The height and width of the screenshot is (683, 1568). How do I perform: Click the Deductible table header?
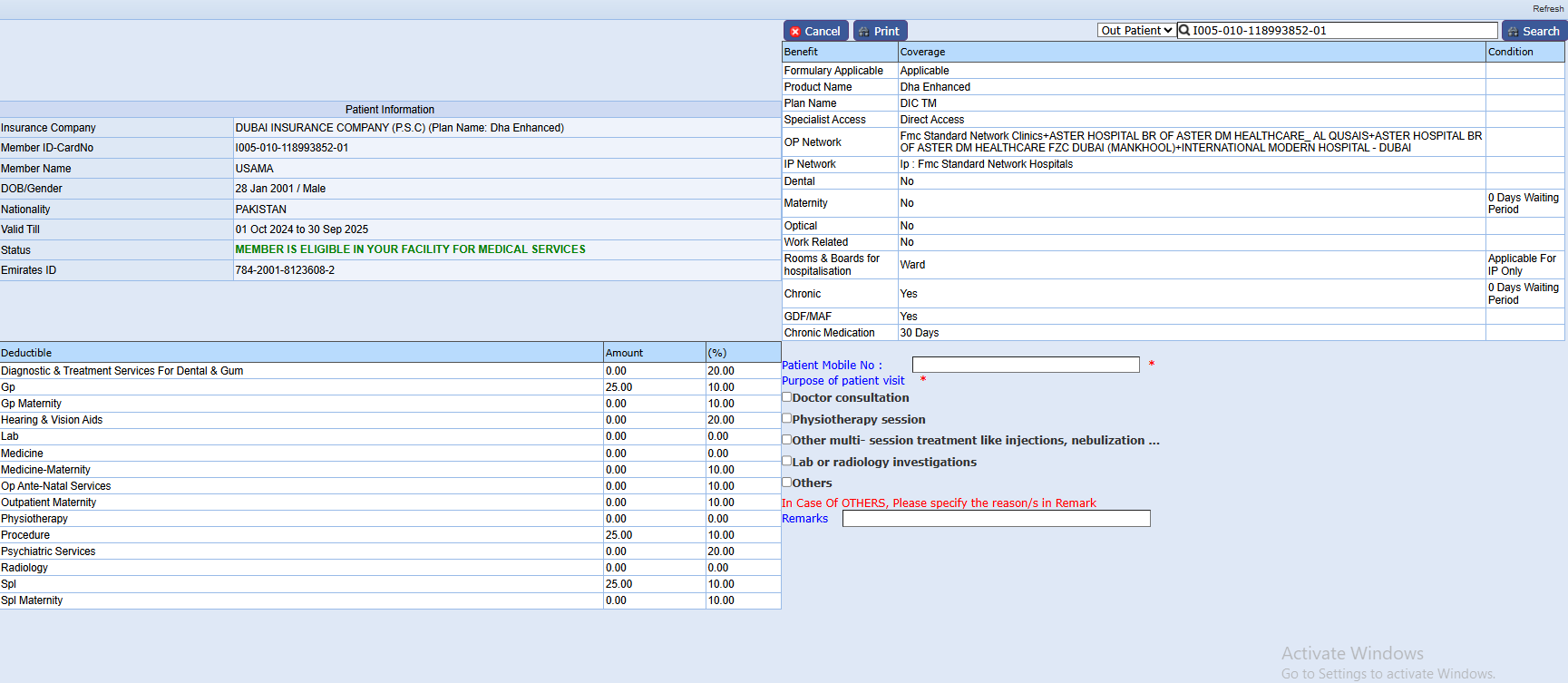(26, 353)
